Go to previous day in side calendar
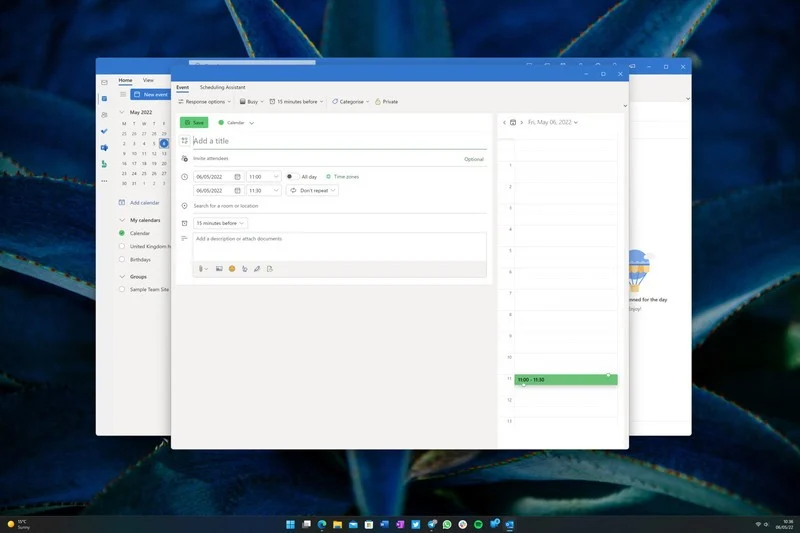 (504, 122)
